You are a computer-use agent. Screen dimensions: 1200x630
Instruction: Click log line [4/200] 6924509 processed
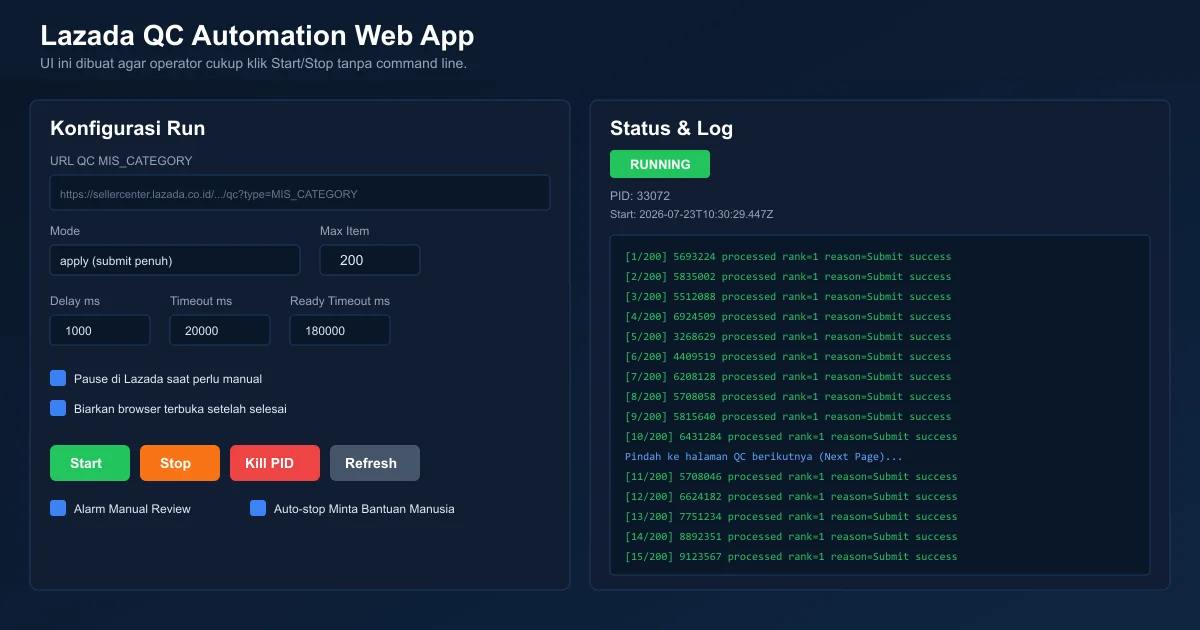[788, 317]
